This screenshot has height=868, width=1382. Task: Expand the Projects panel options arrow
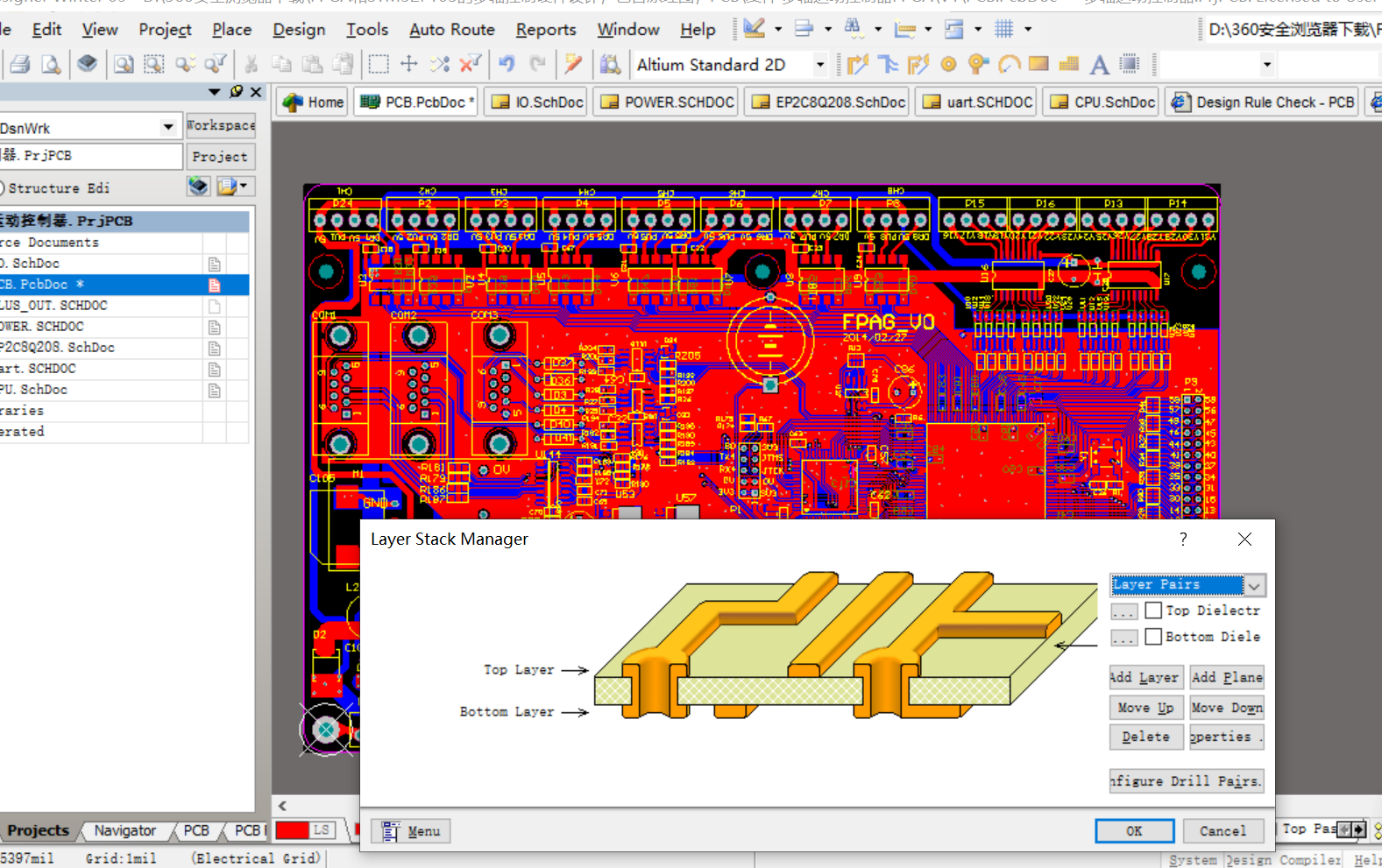pos(214,91)
